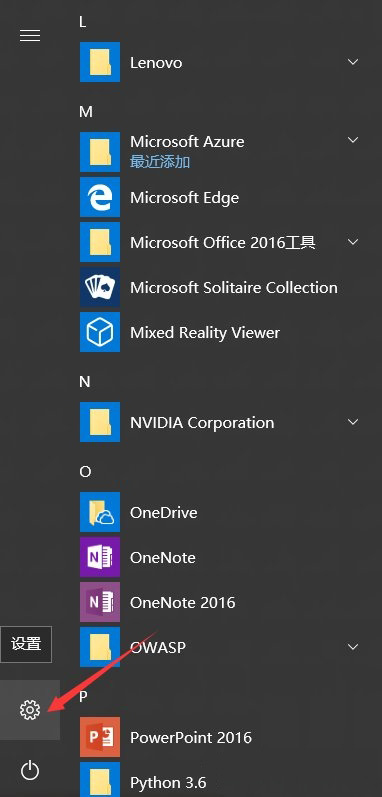Jump using the letter L header
The width and height of the screenshot is (382, 797).
tap(83, 22)
